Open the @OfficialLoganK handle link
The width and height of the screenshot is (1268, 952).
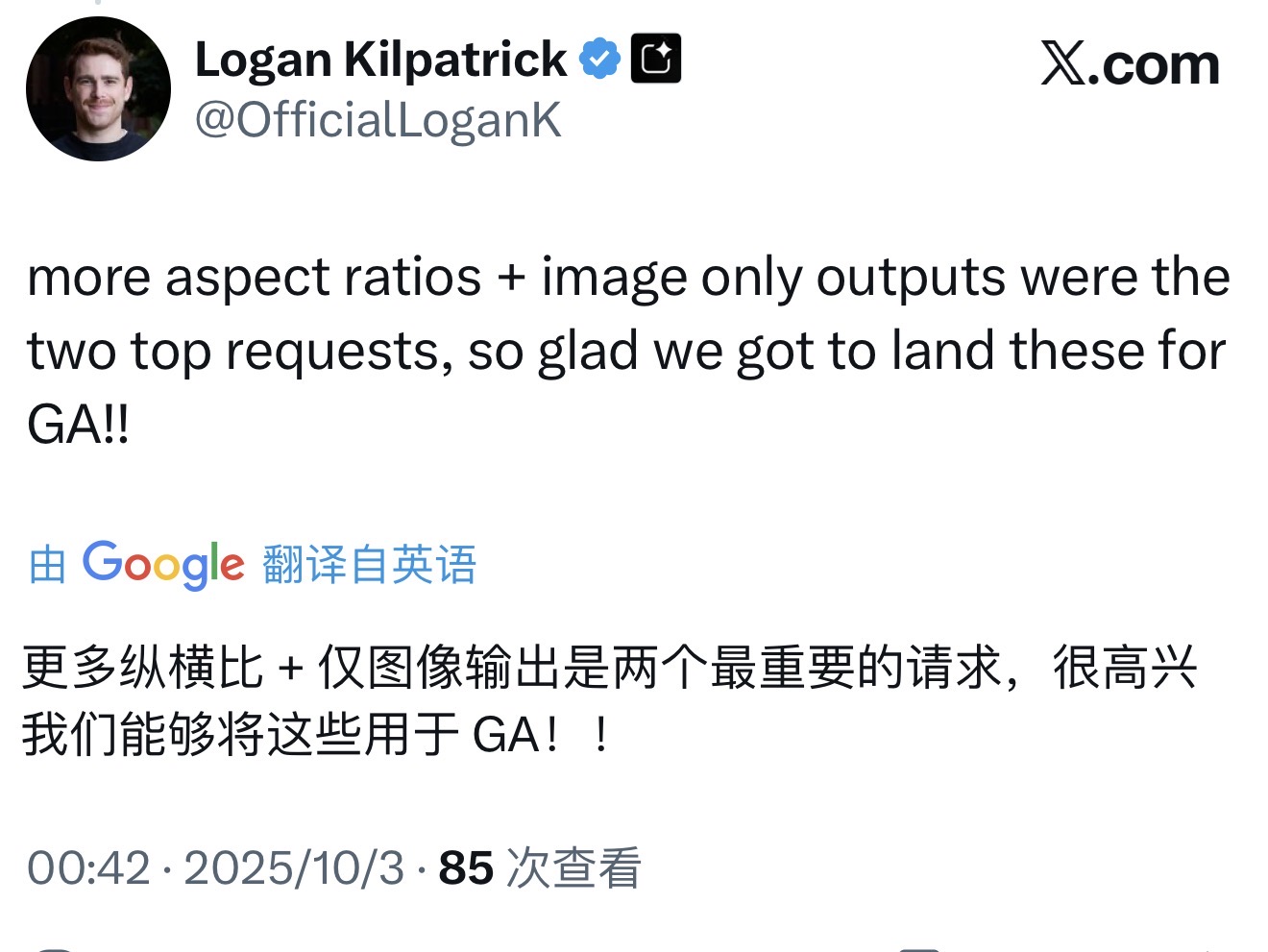point(378,121)
